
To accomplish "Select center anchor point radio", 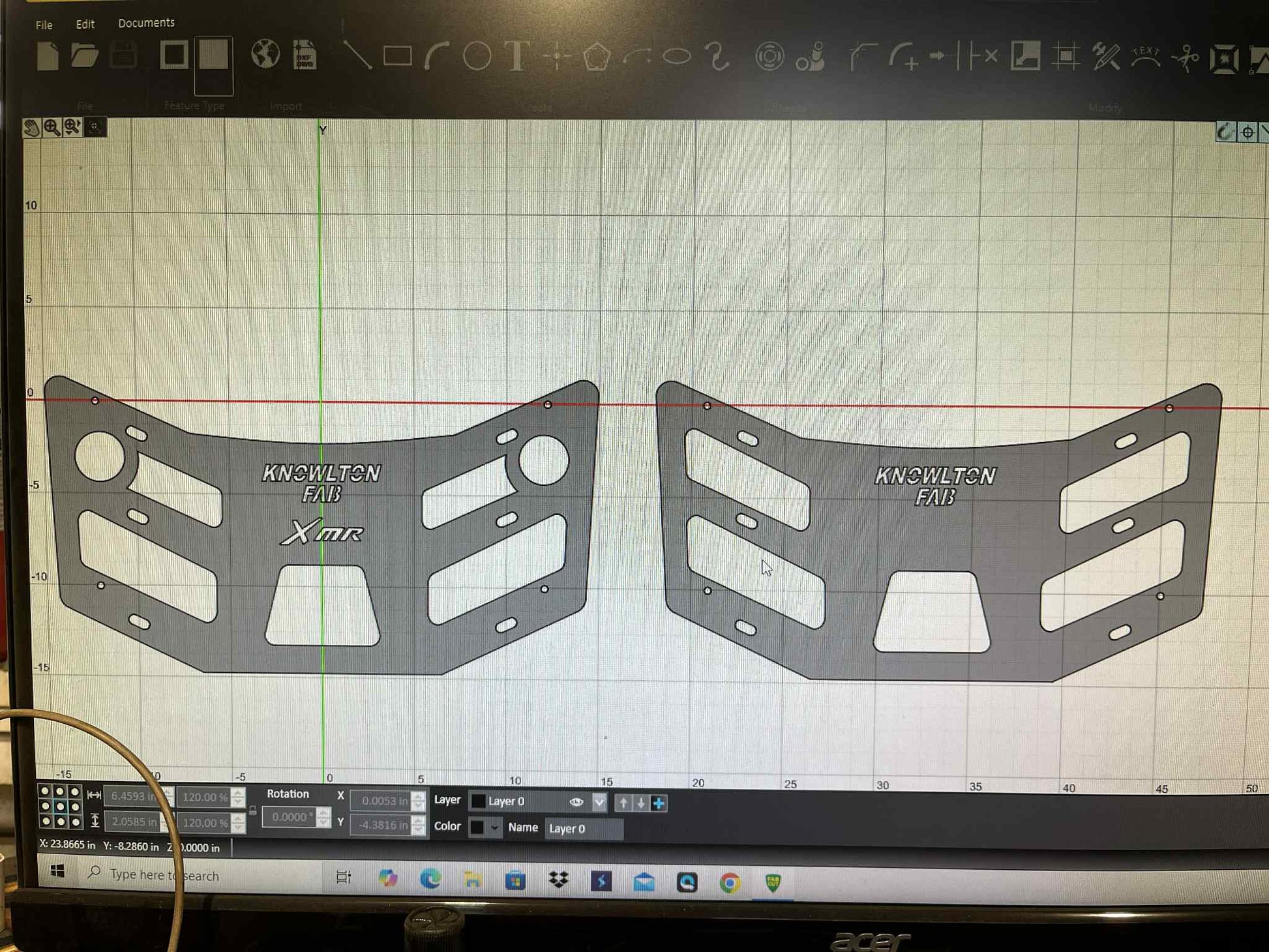I will (60, 807).
